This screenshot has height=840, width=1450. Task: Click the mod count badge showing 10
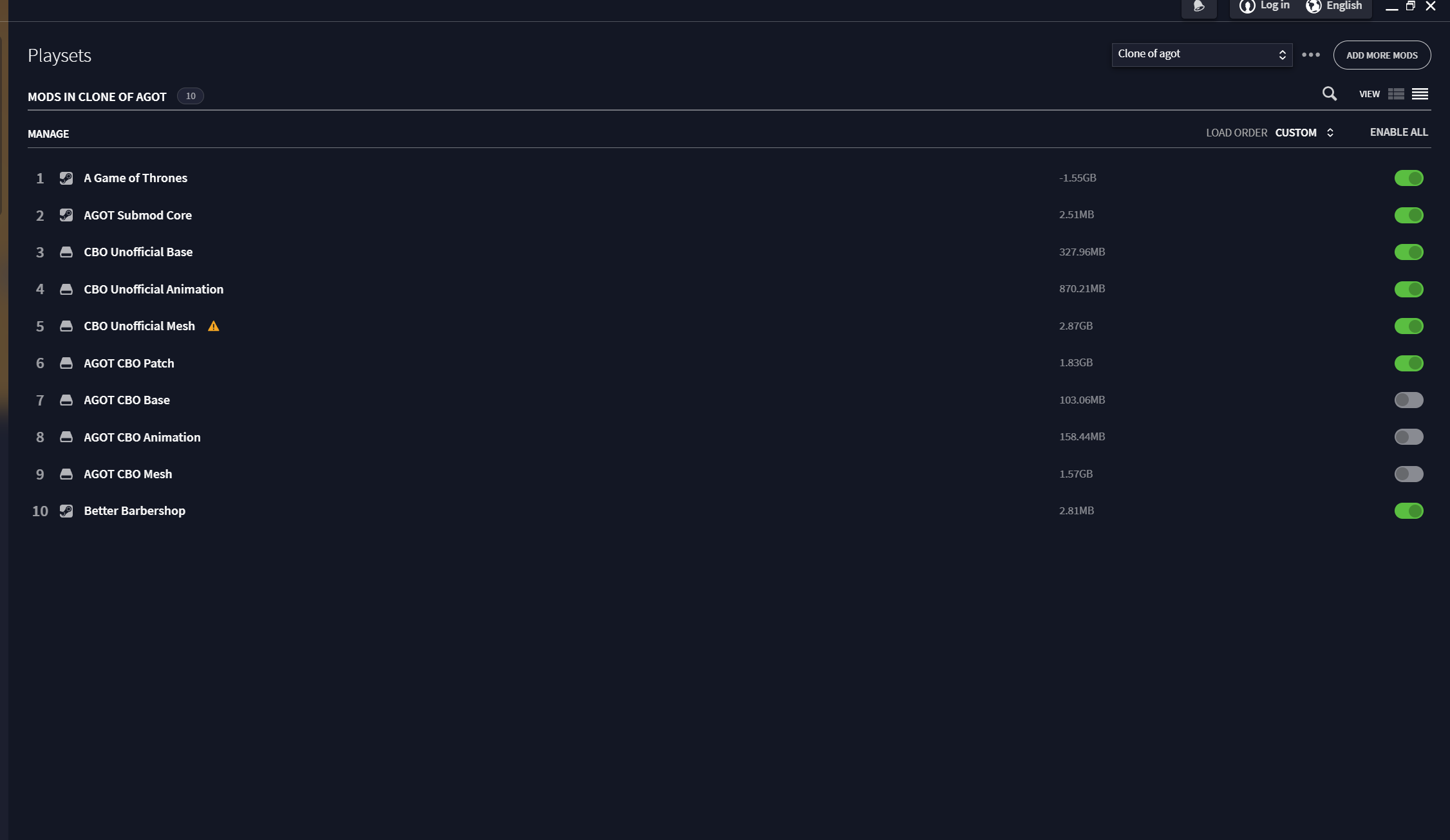pos(191,96)
